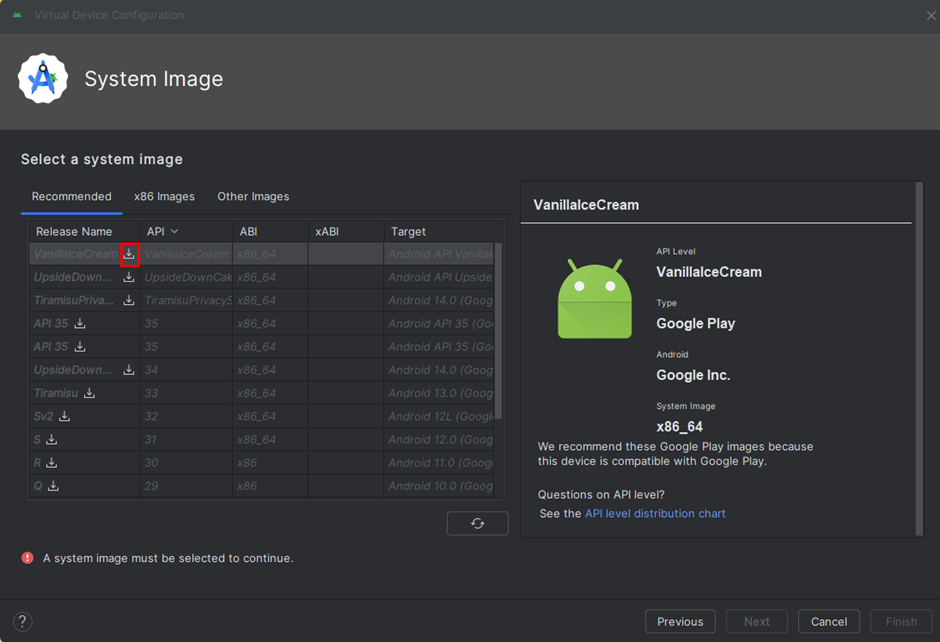This screenshot has height=642, width=940.
Task: Select the TiramisuPriva... release name cell
Action: tap(84, 300)
